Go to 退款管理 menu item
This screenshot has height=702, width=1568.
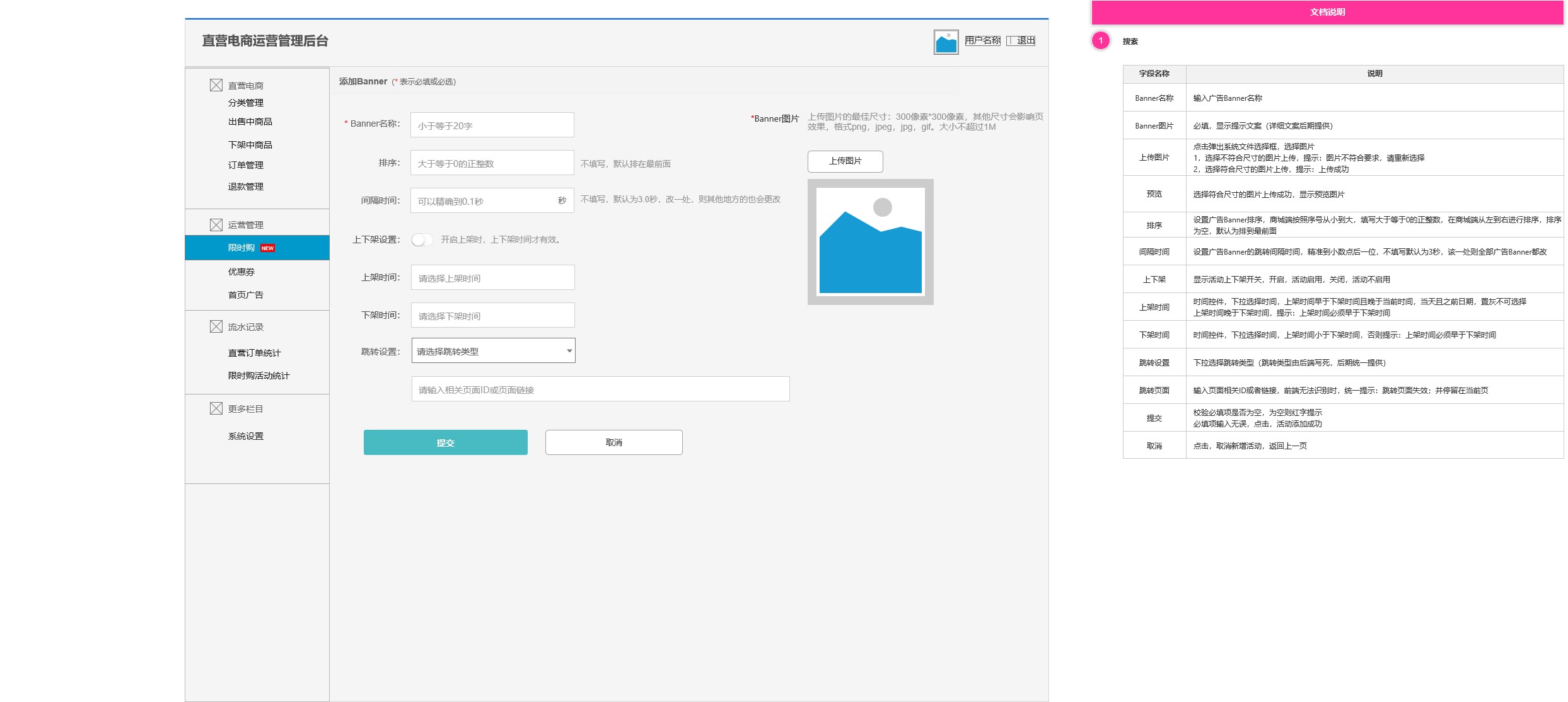pos(246,187)
